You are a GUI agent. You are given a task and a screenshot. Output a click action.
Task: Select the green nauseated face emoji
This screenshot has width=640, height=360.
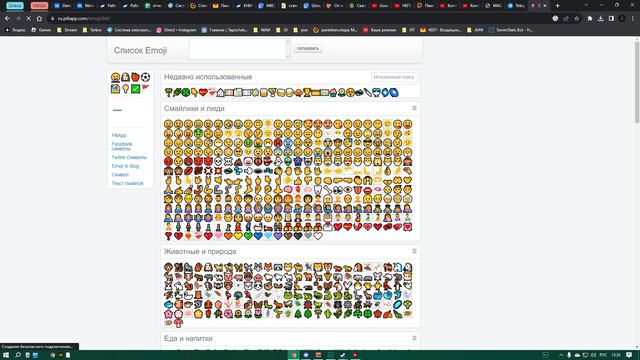point(248,142)
